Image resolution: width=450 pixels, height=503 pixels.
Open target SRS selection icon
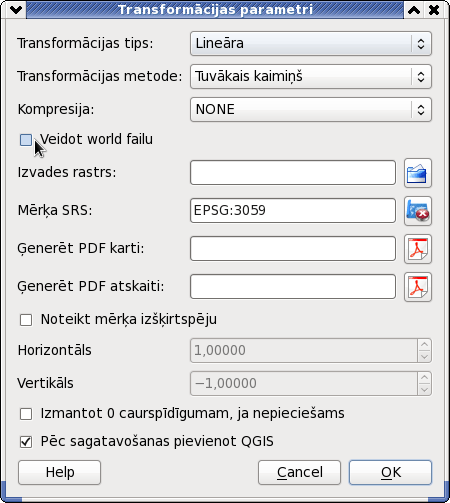pyautogui.click(x=418, y=211)
